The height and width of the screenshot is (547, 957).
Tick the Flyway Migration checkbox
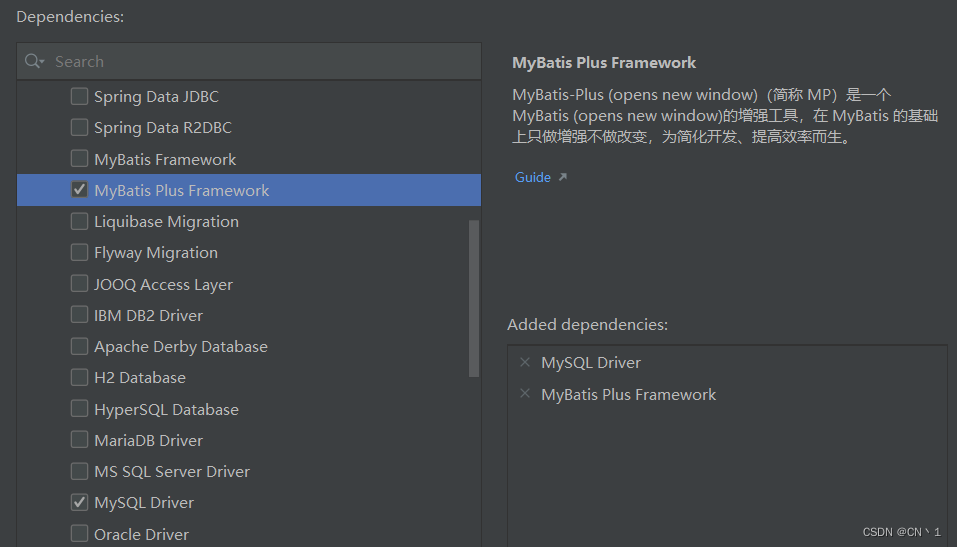pos(79,252)
